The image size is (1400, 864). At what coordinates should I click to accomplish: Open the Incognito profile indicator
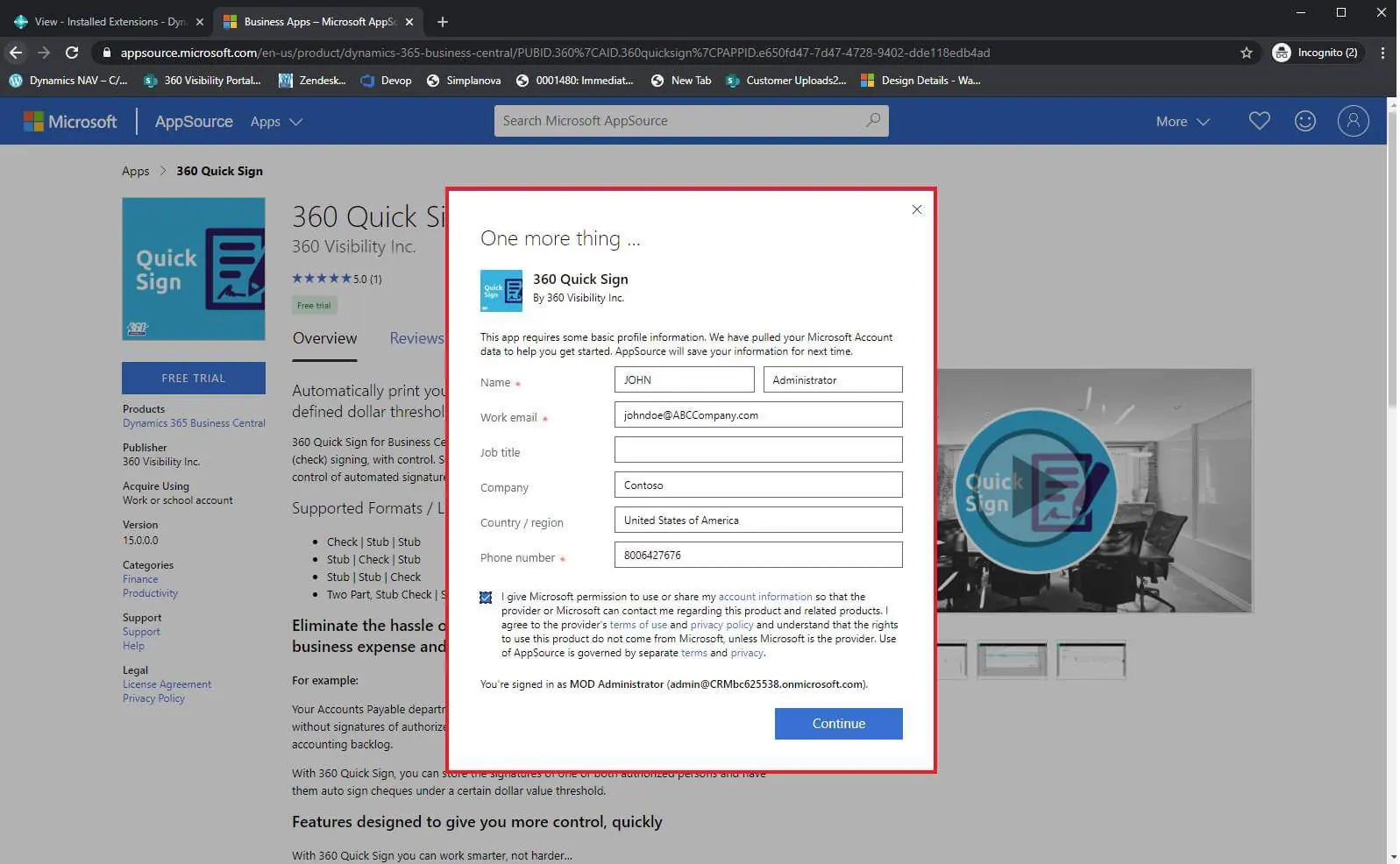(1315, 53)
